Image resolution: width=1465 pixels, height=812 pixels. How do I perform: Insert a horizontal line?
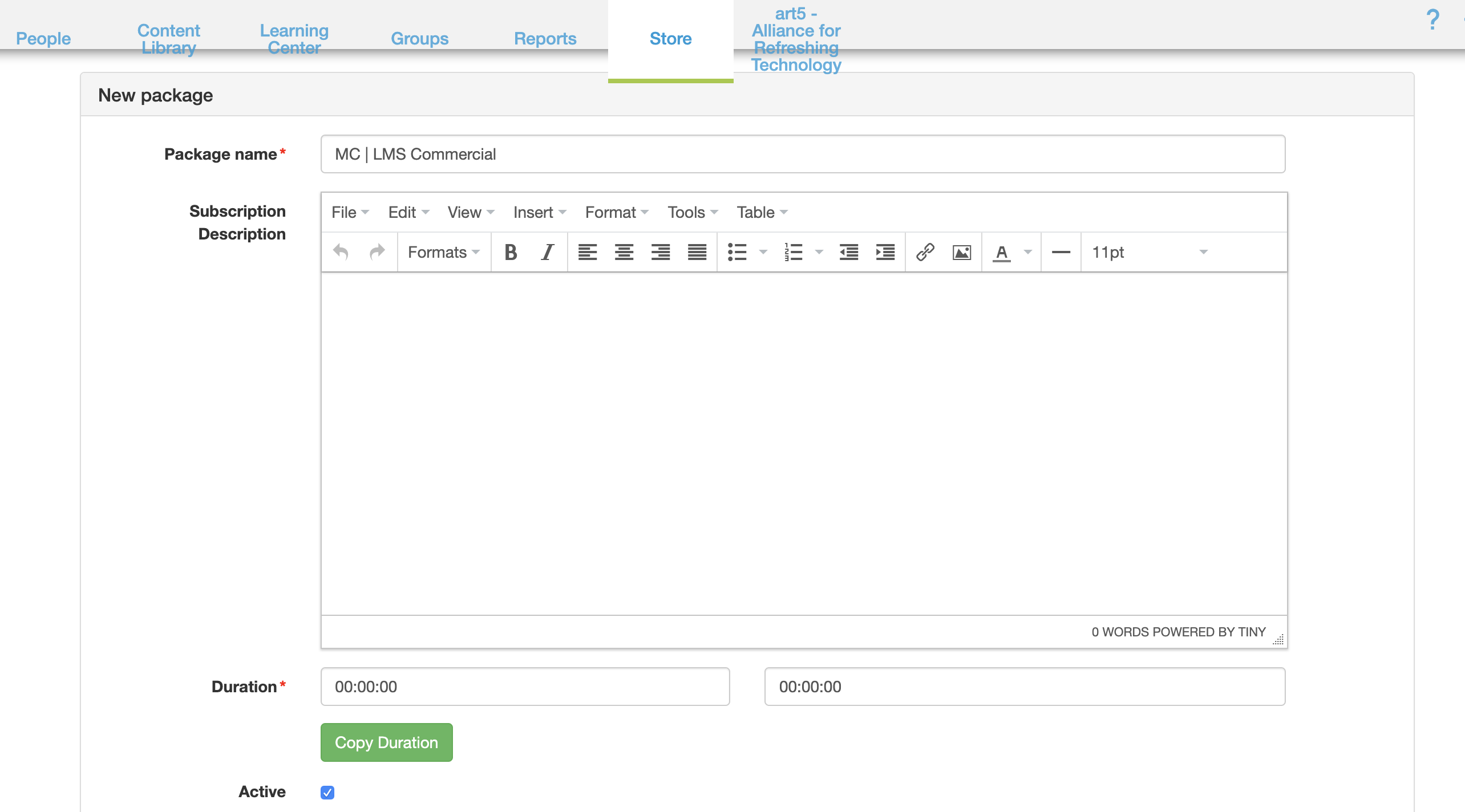1061,252
